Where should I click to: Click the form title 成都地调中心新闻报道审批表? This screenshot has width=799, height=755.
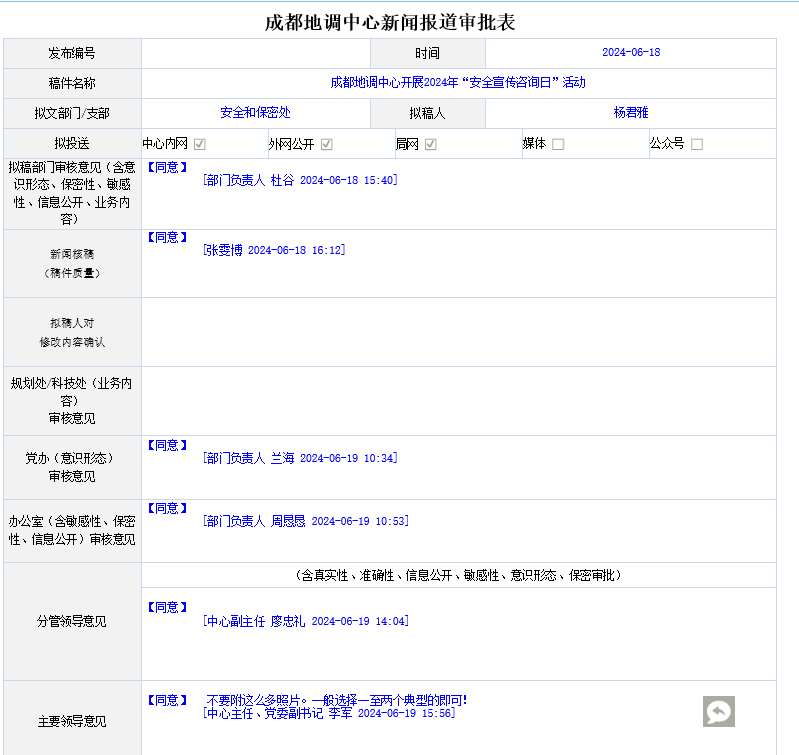[390, 22]
